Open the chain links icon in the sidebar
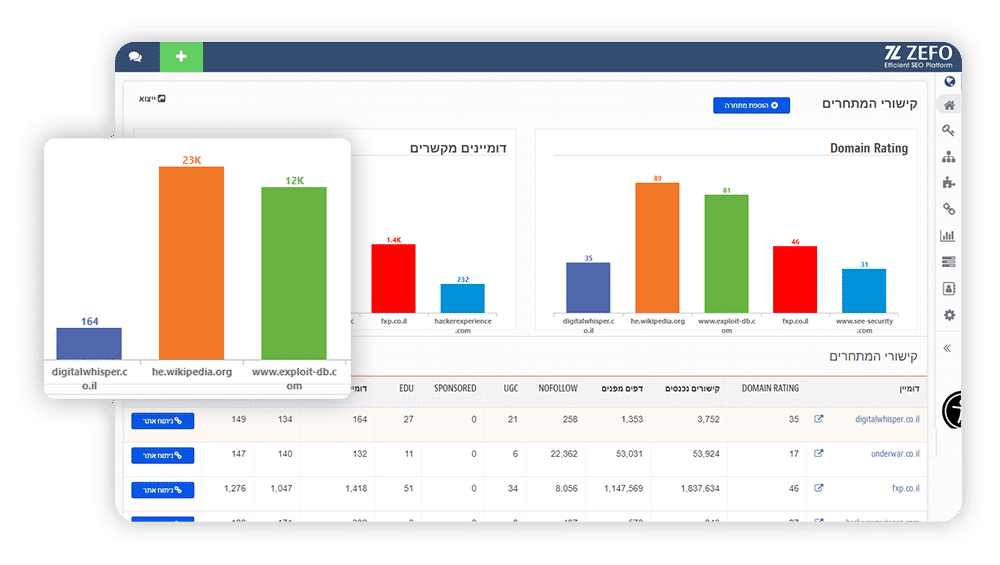 click(948, 209)
